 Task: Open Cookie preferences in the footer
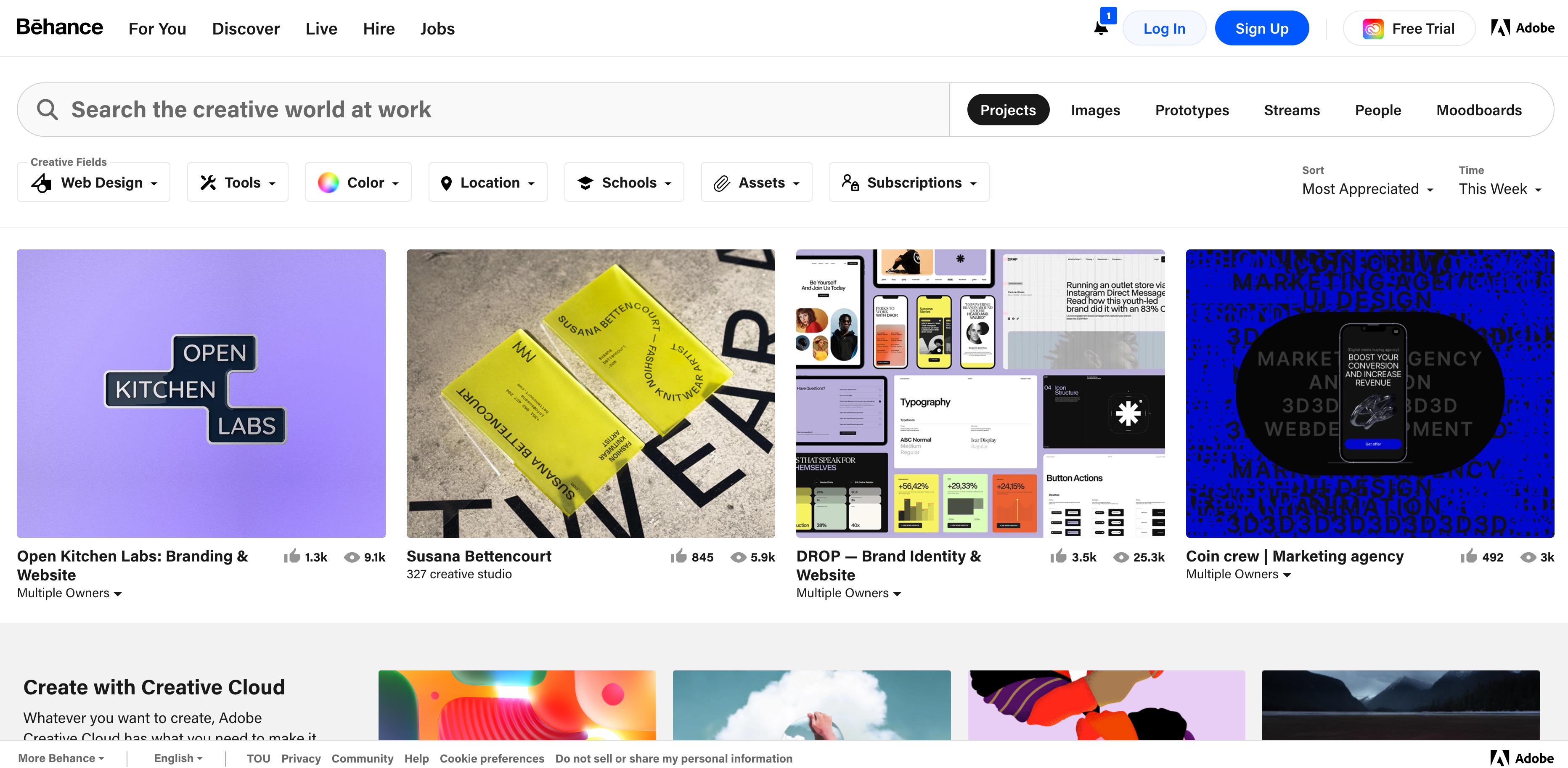pos(492,757)
